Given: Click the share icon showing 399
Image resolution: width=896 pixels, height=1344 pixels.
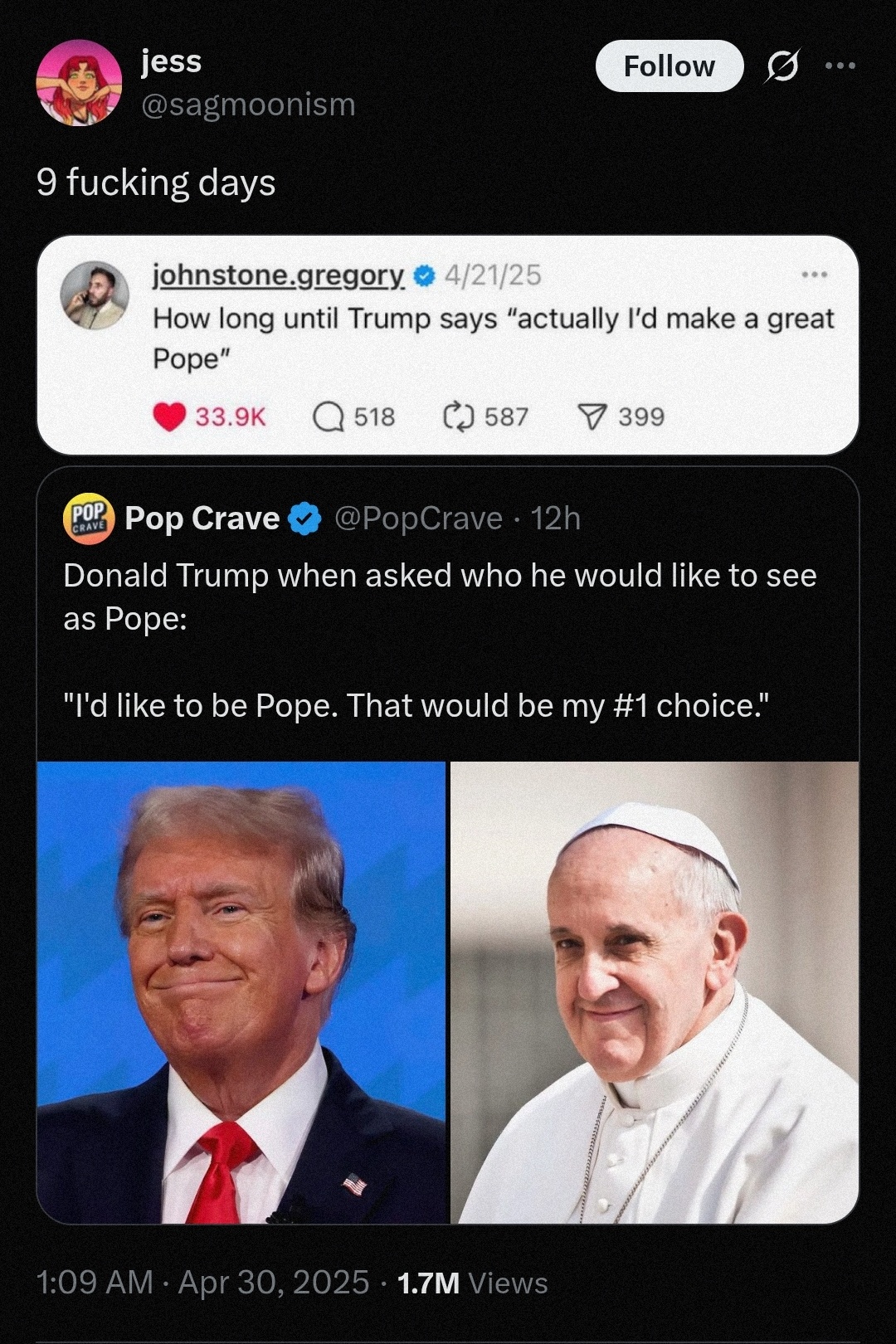Looking at the screenshot, I should click(592, 416).
